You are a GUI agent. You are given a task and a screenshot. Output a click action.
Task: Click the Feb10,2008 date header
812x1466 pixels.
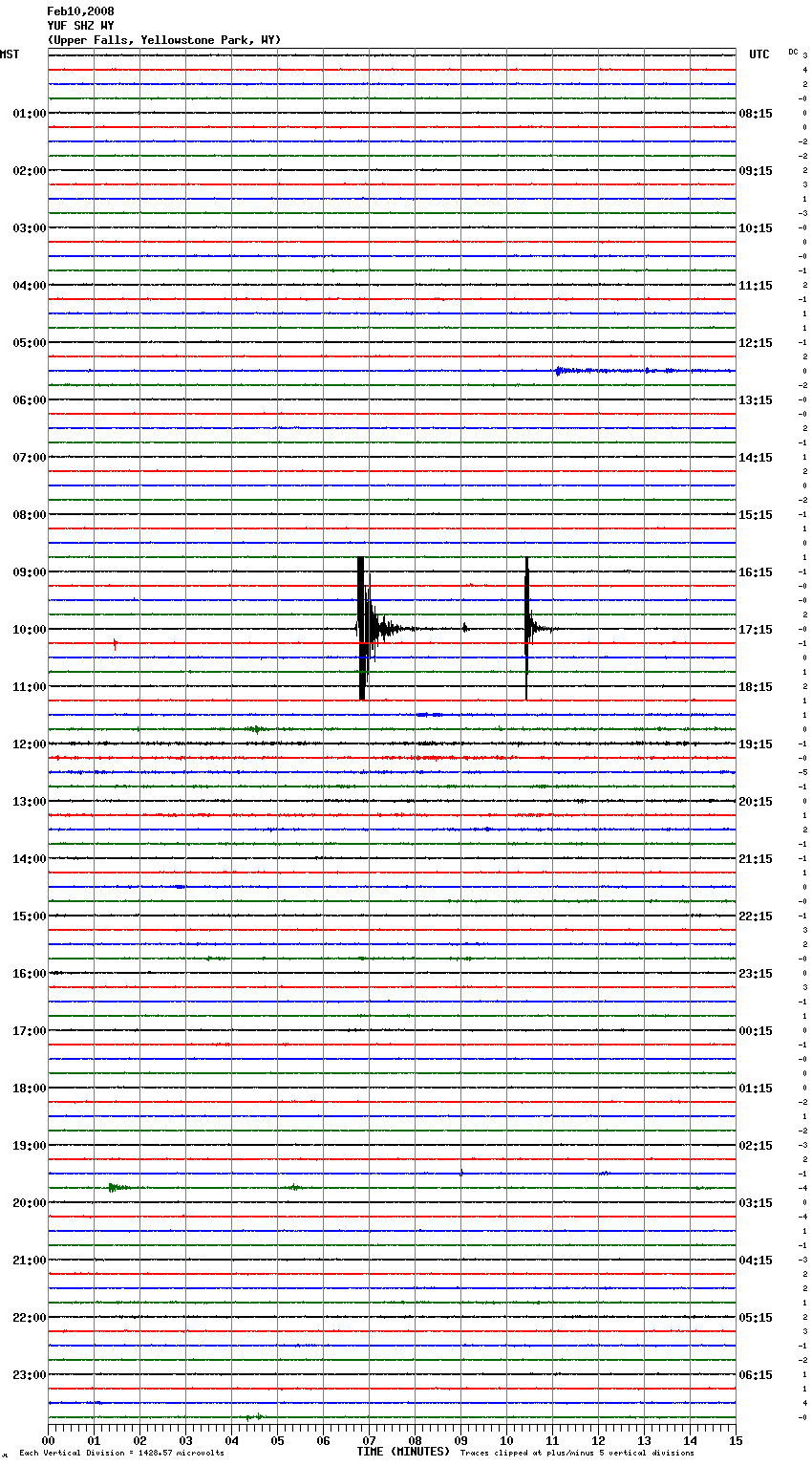point(80,11)
